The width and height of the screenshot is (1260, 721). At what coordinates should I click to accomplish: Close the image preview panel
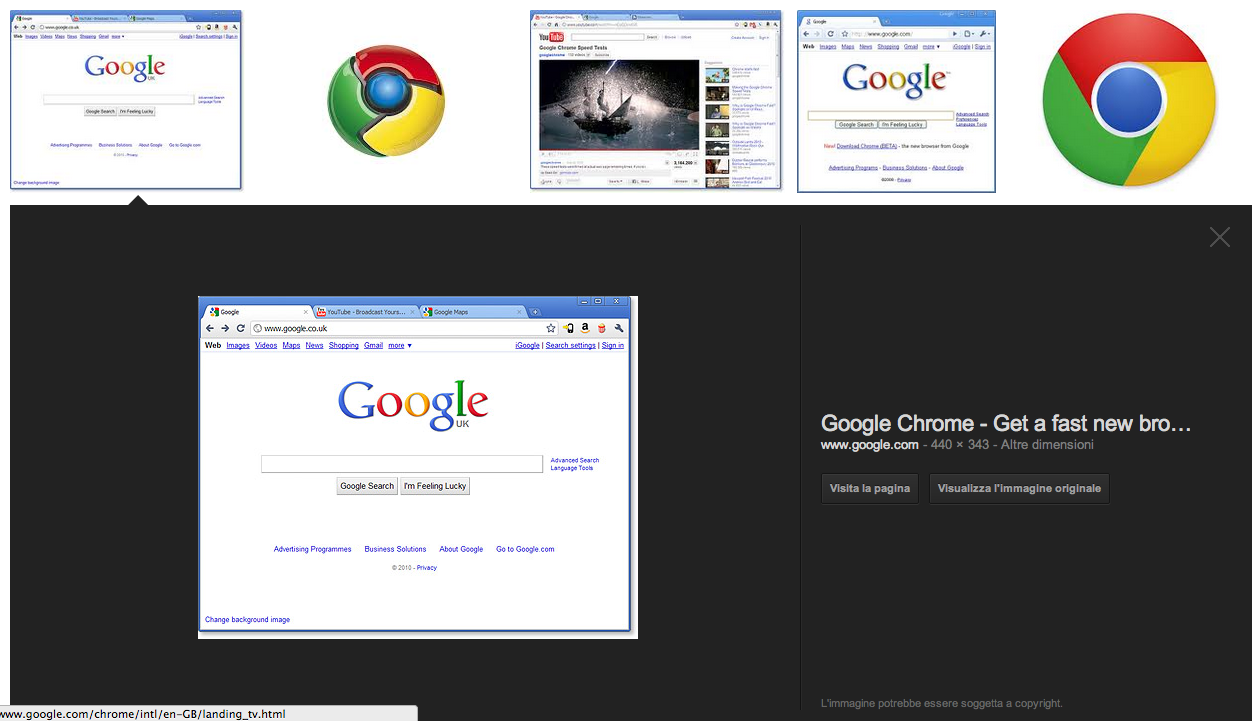pos(1219,237)
